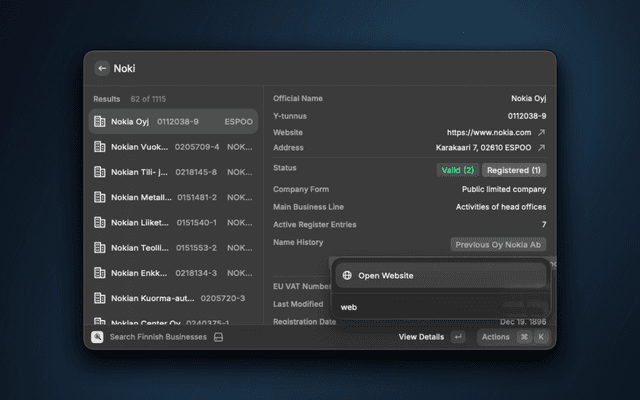The width and height of the screenshot is (640, 400).
Task: Click the K key icon
Action: pyautogui.click(x=541, y=337)
